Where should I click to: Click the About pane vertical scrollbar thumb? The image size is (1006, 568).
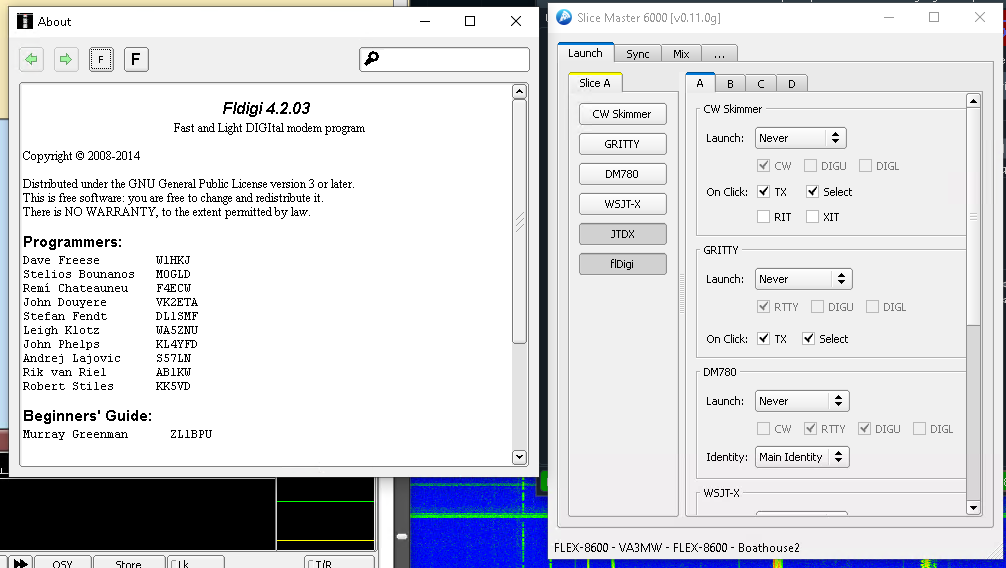click(520, 221)
